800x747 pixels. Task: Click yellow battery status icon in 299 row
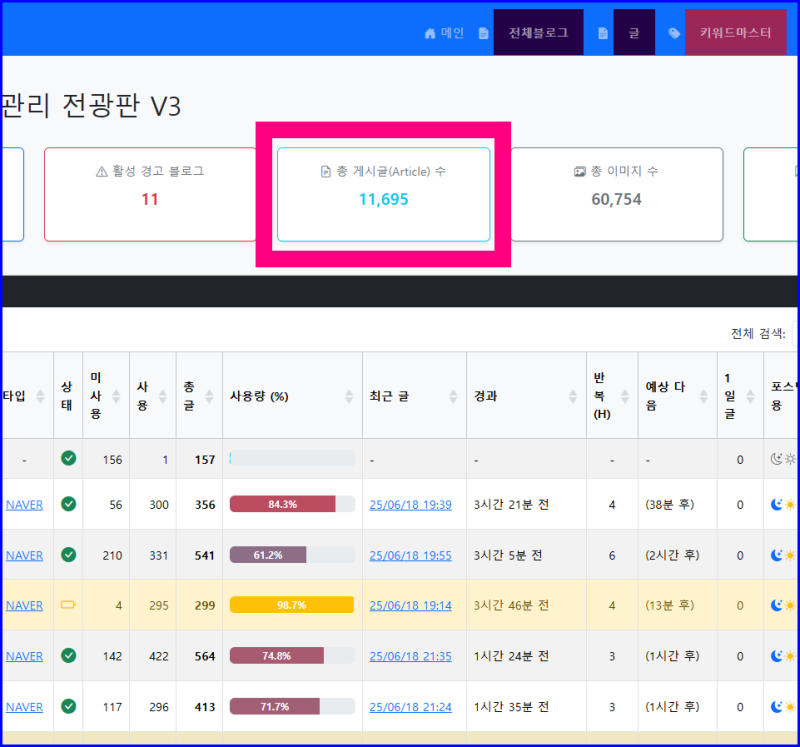[68, 605]
